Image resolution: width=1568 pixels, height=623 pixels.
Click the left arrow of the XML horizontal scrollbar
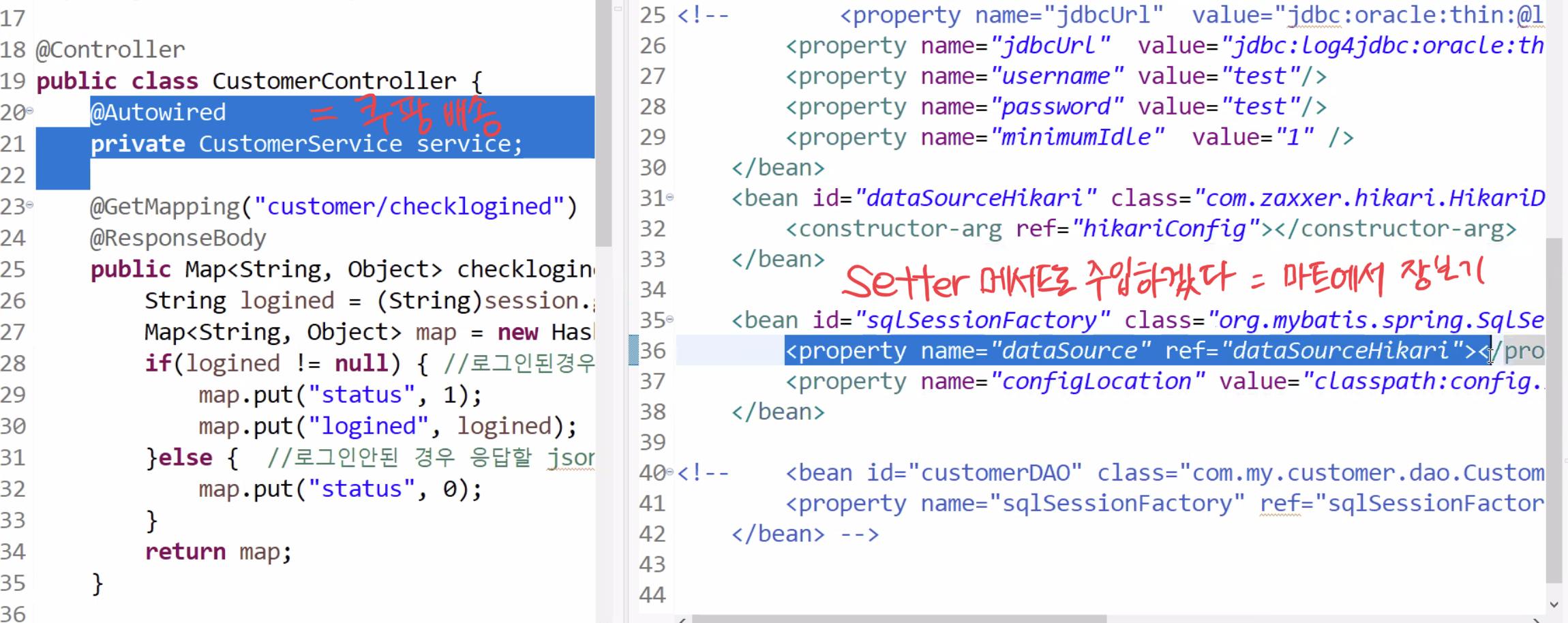tap(682, 619)
